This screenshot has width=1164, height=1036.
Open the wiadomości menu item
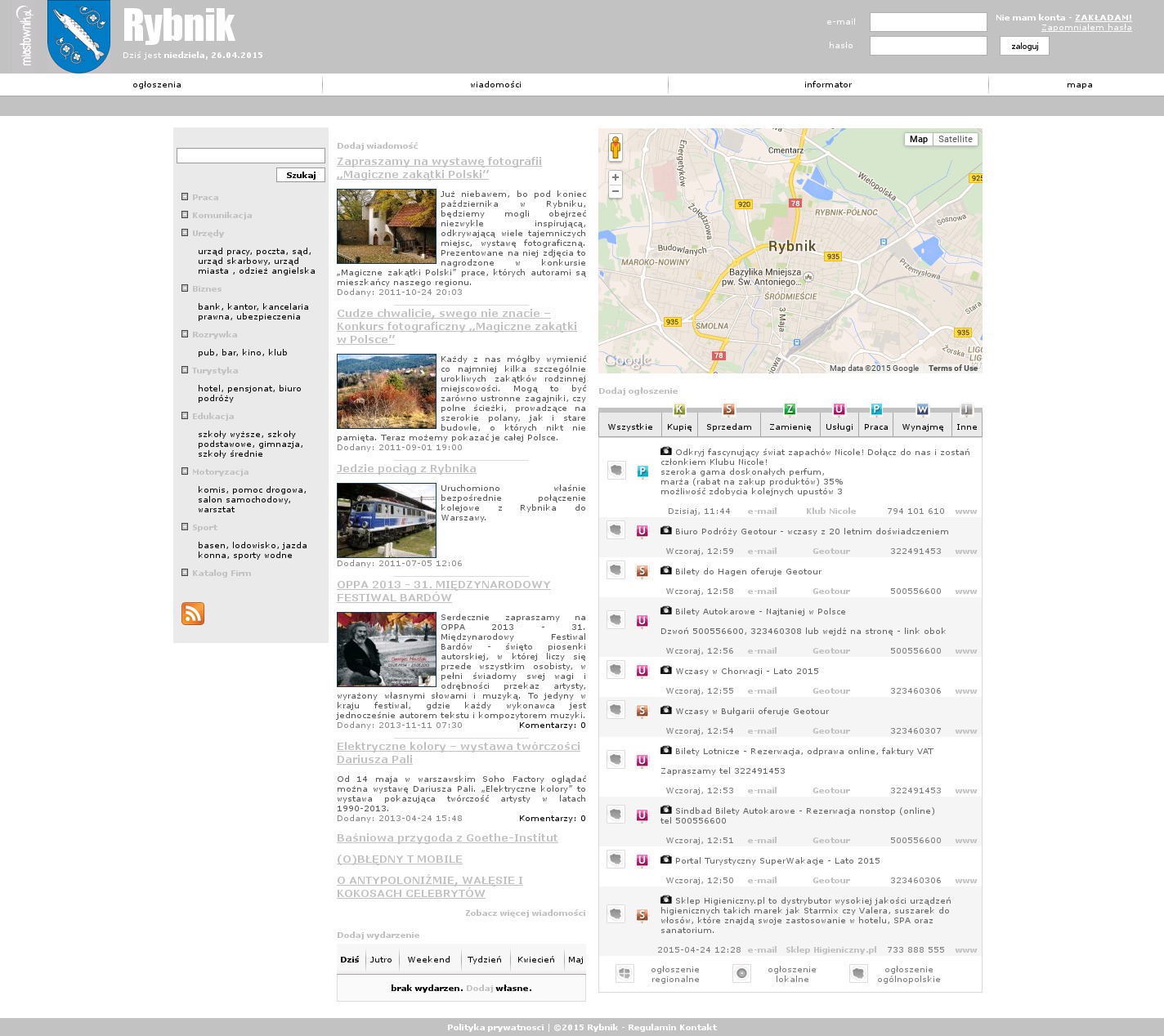(495, 85)
